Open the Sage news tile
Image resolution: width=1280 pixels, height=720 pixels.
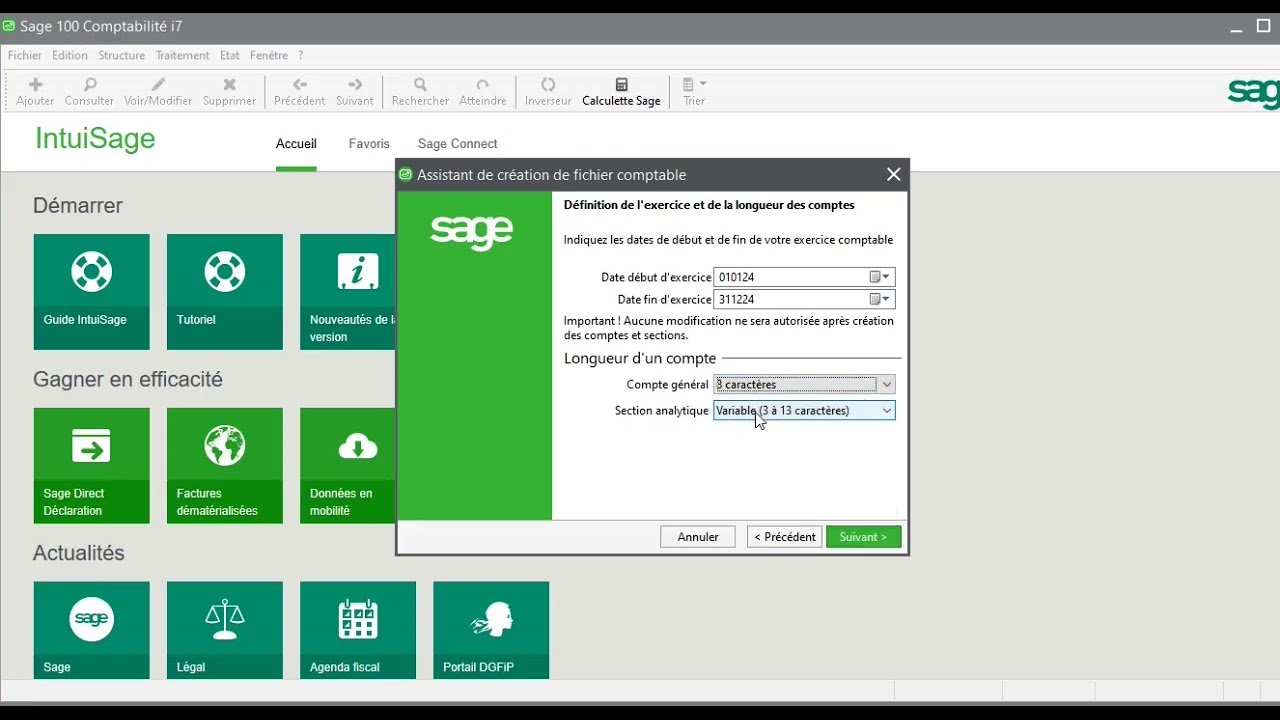pos(91,631)
